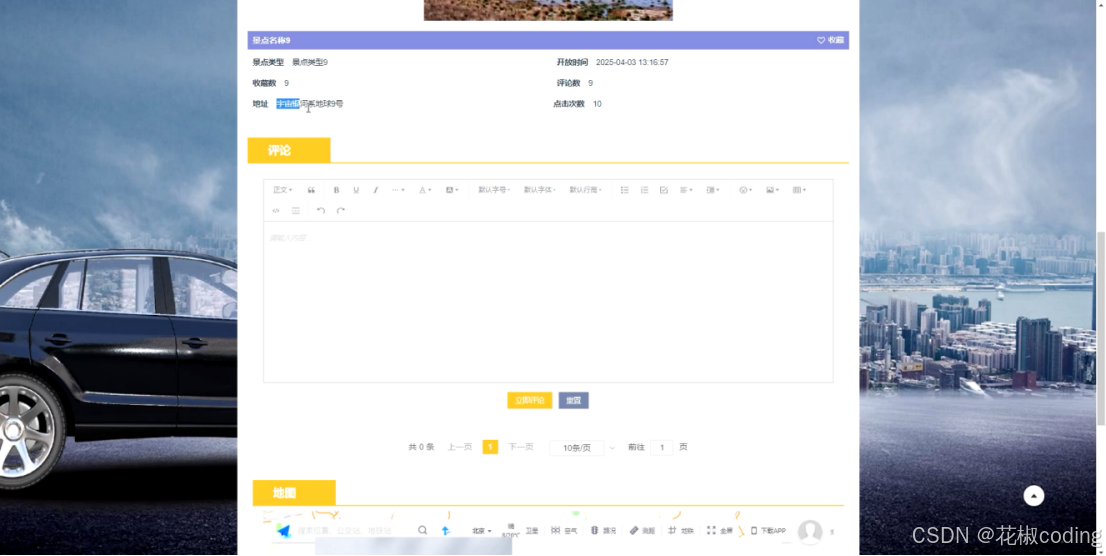
Task: Open the 默认行高 line height dropdown
Action: (585, 191)
